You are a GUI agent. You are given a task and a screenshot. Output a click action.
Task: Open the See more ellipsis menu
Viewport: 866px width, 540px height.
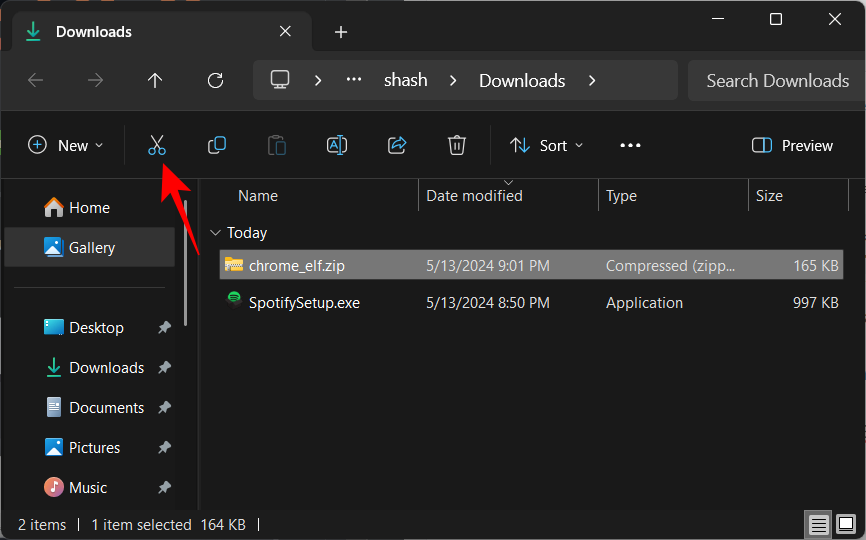pyautogui.click(x=630, y=146)
